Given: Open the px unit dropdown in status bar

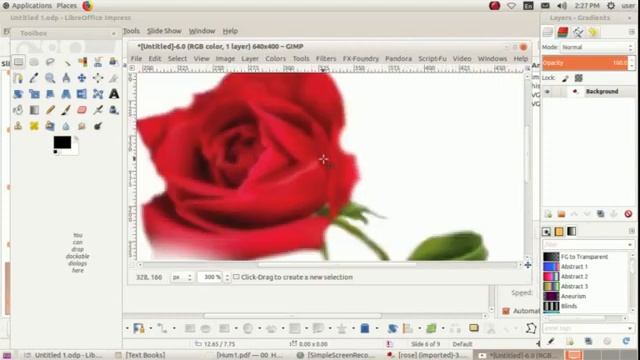Looking at the screenshot, I should (181, 277).
